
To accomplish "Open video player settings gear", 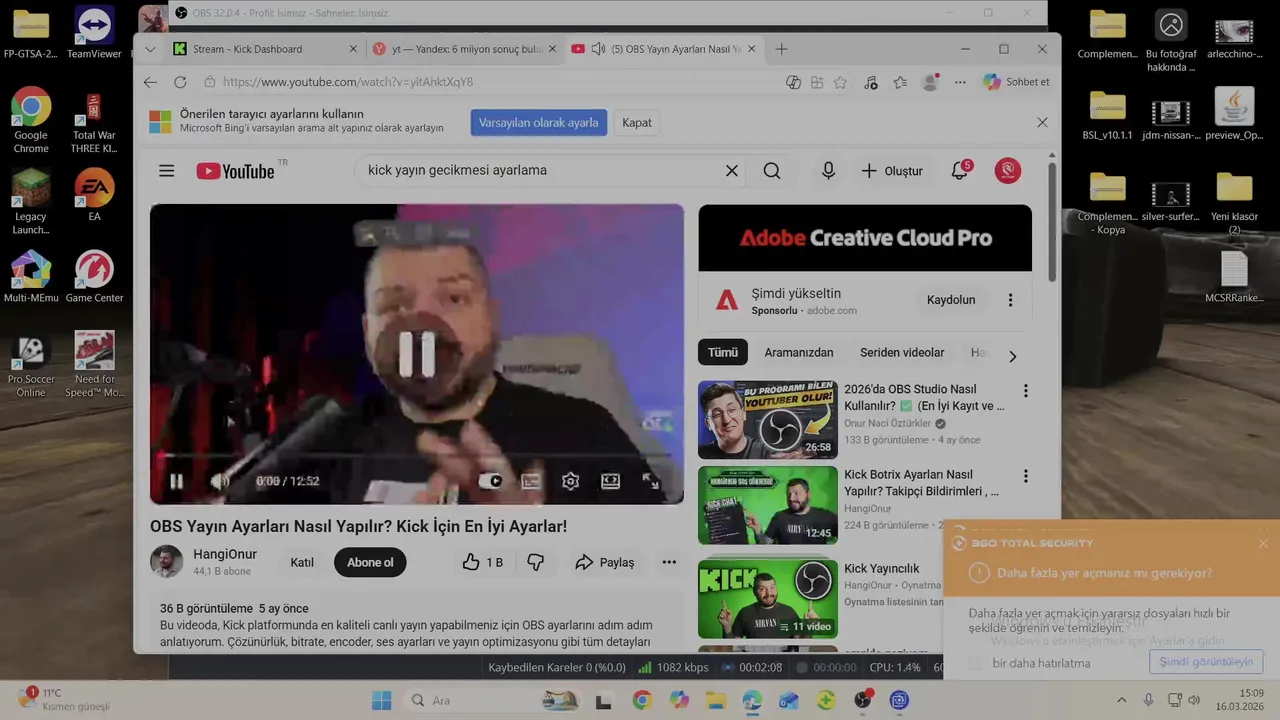I will [570, 481].
